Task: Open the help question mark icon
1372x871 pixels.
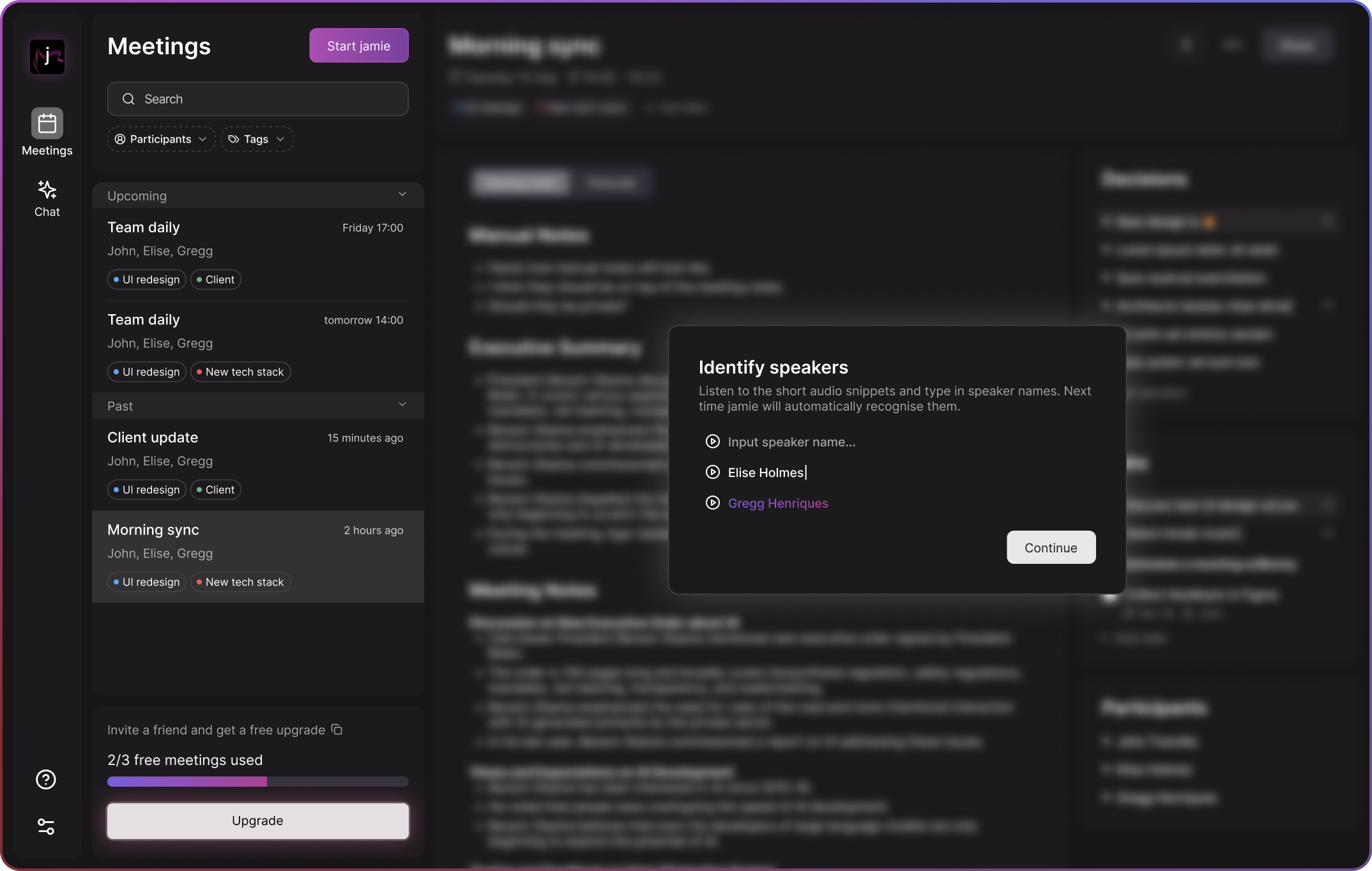Action: point(46,780)
